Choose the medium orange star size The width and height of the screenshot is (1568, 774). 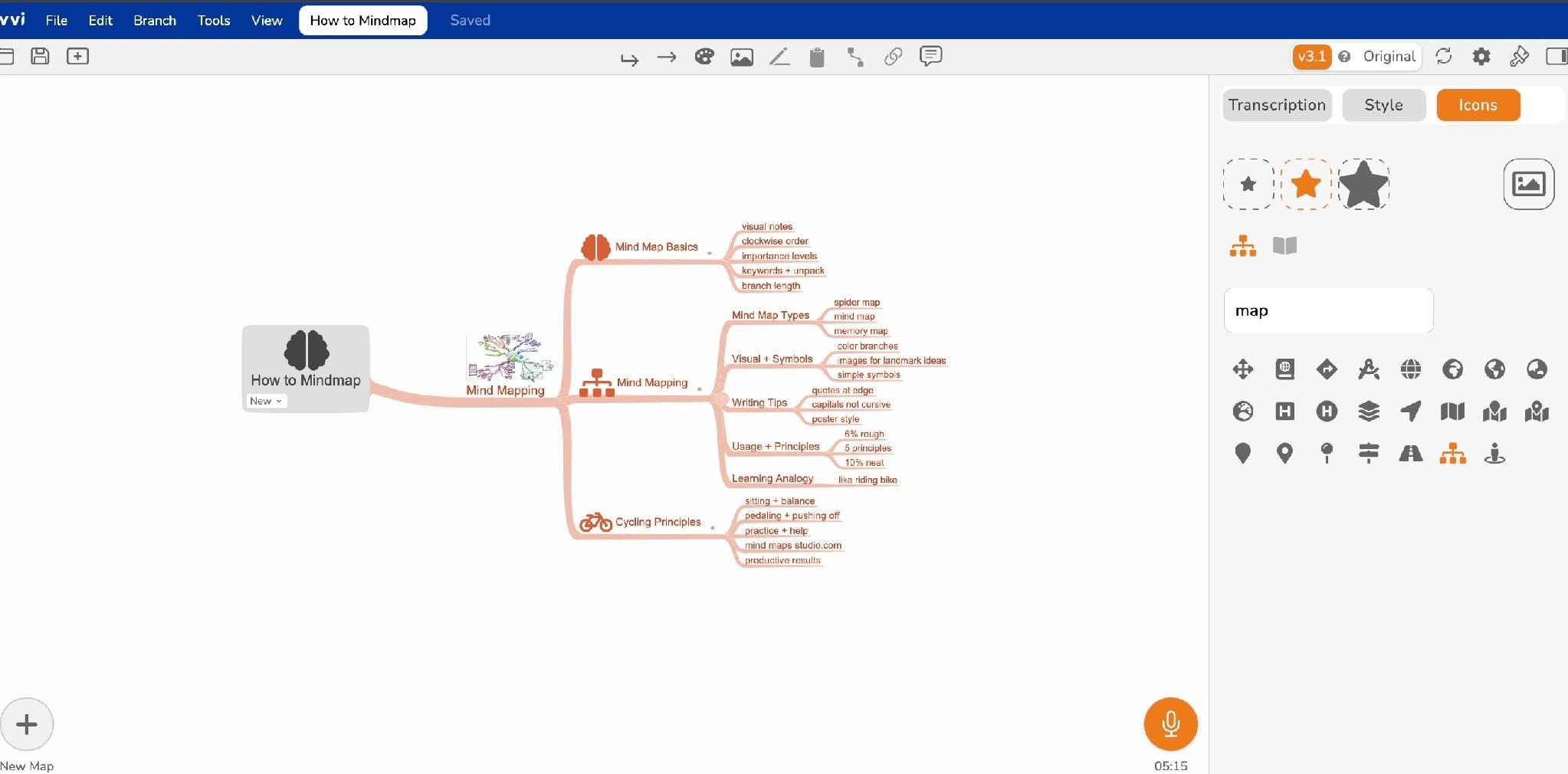[x=1306, y=184]
